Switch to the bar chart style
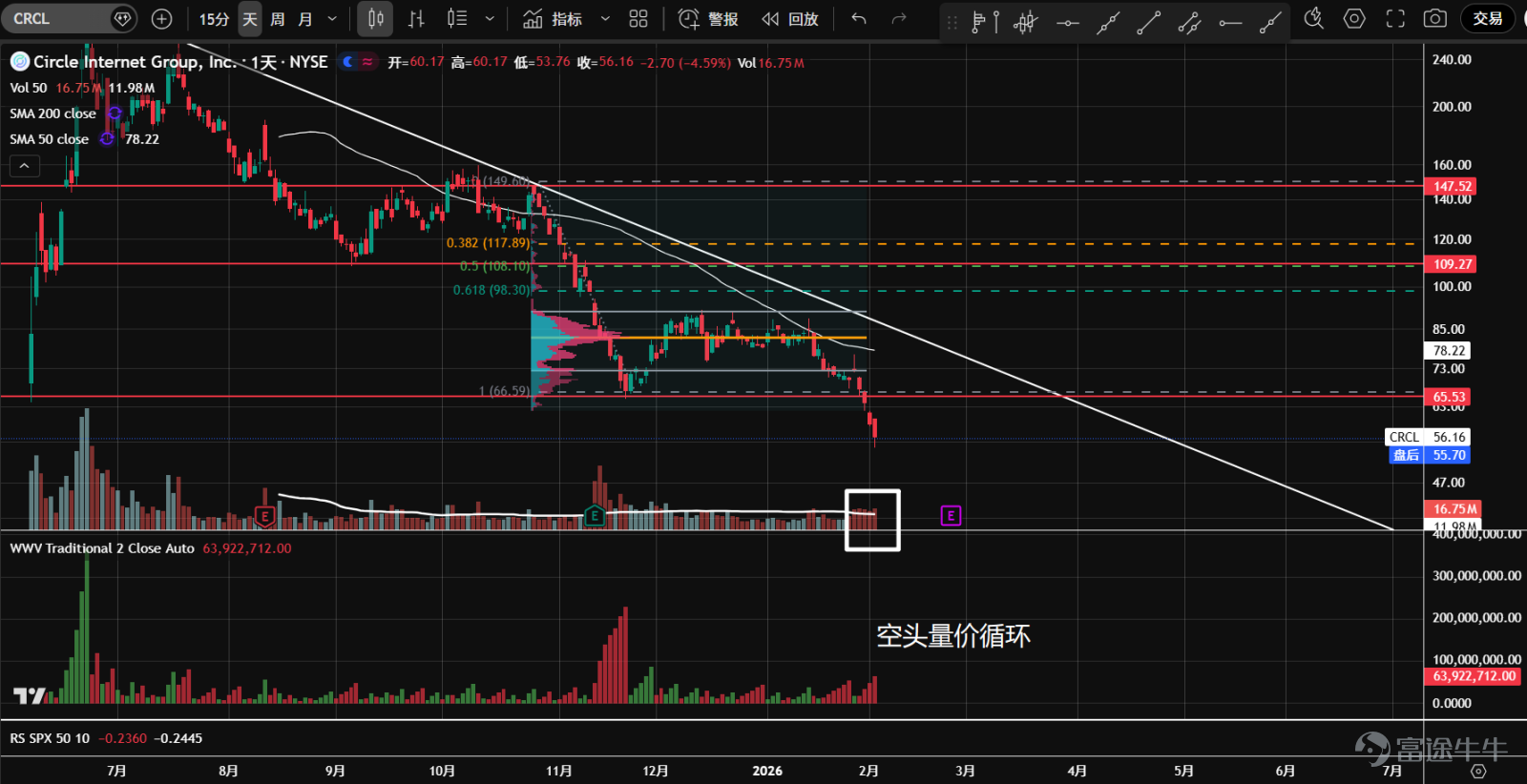Viewport: 1527px width, 784px height. pos(416,19)
